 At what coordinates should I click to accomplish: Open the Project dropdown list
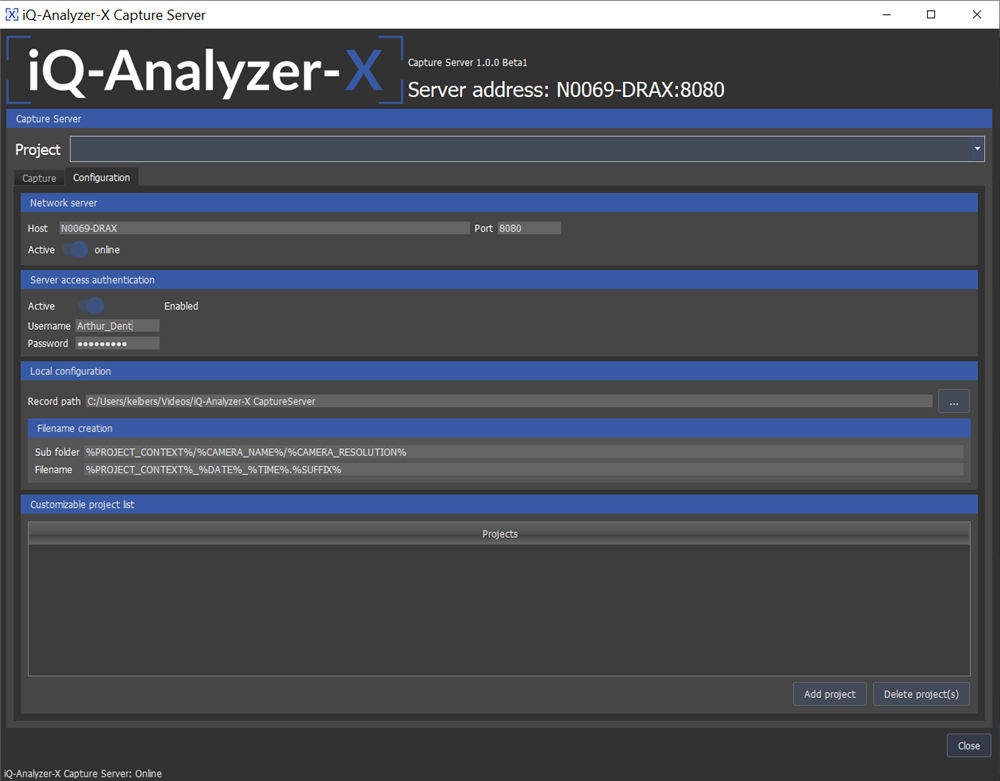coord(527,149)
